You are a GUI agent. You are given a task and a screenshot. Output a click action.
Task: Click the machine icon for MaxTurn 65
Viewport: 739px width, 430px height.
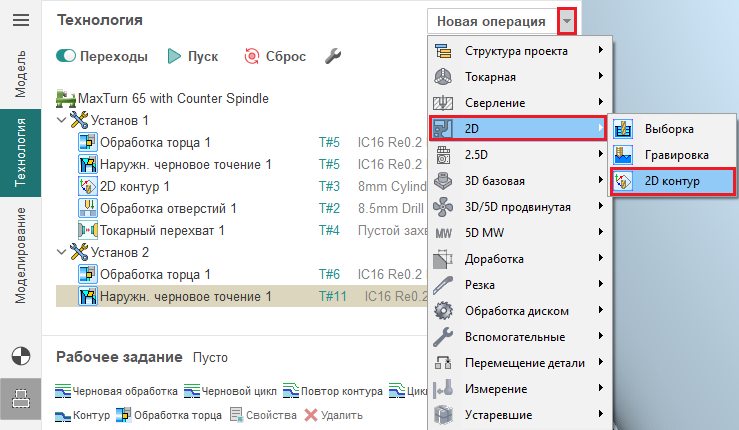66,99
